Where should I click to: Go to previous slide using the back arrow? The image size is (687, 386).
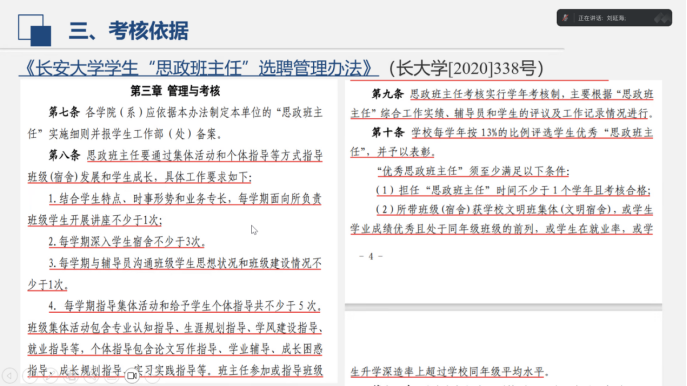tap(9, 375)
